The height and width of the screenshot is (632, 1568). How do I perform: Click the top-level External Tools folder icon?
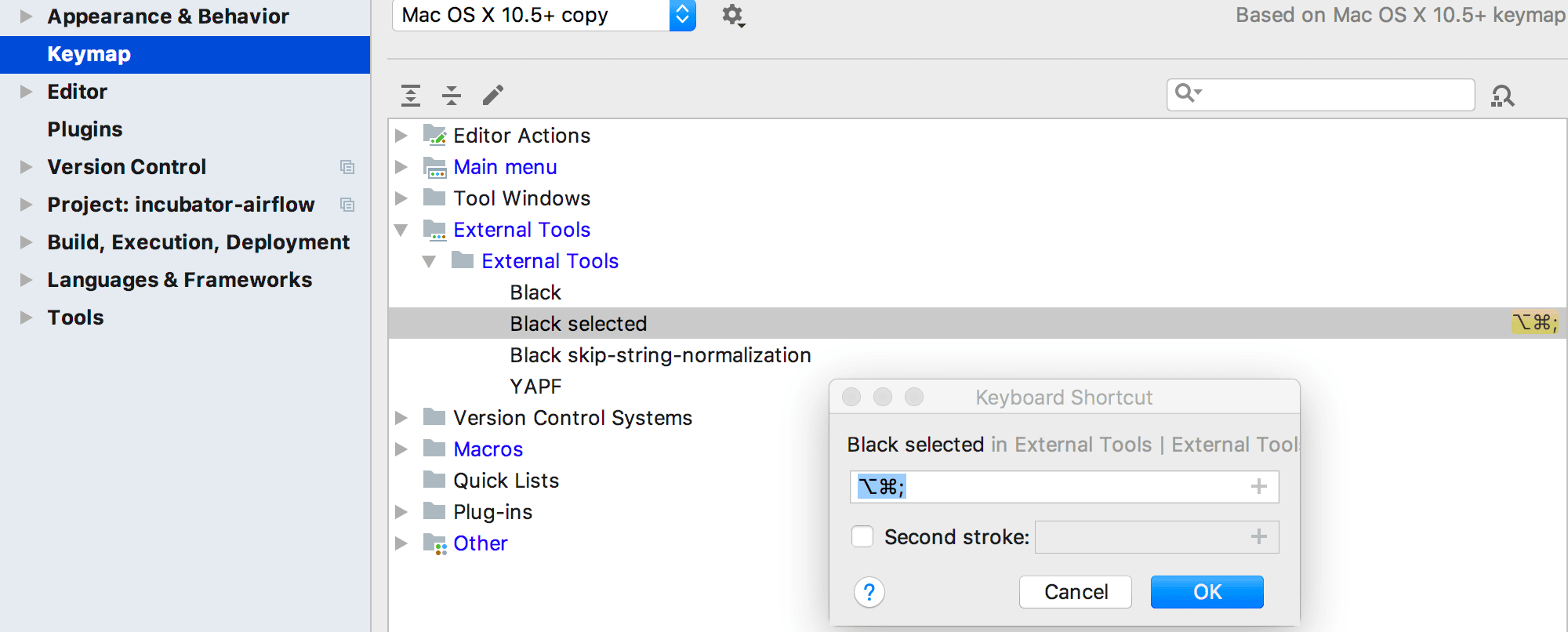click(434, 230)
